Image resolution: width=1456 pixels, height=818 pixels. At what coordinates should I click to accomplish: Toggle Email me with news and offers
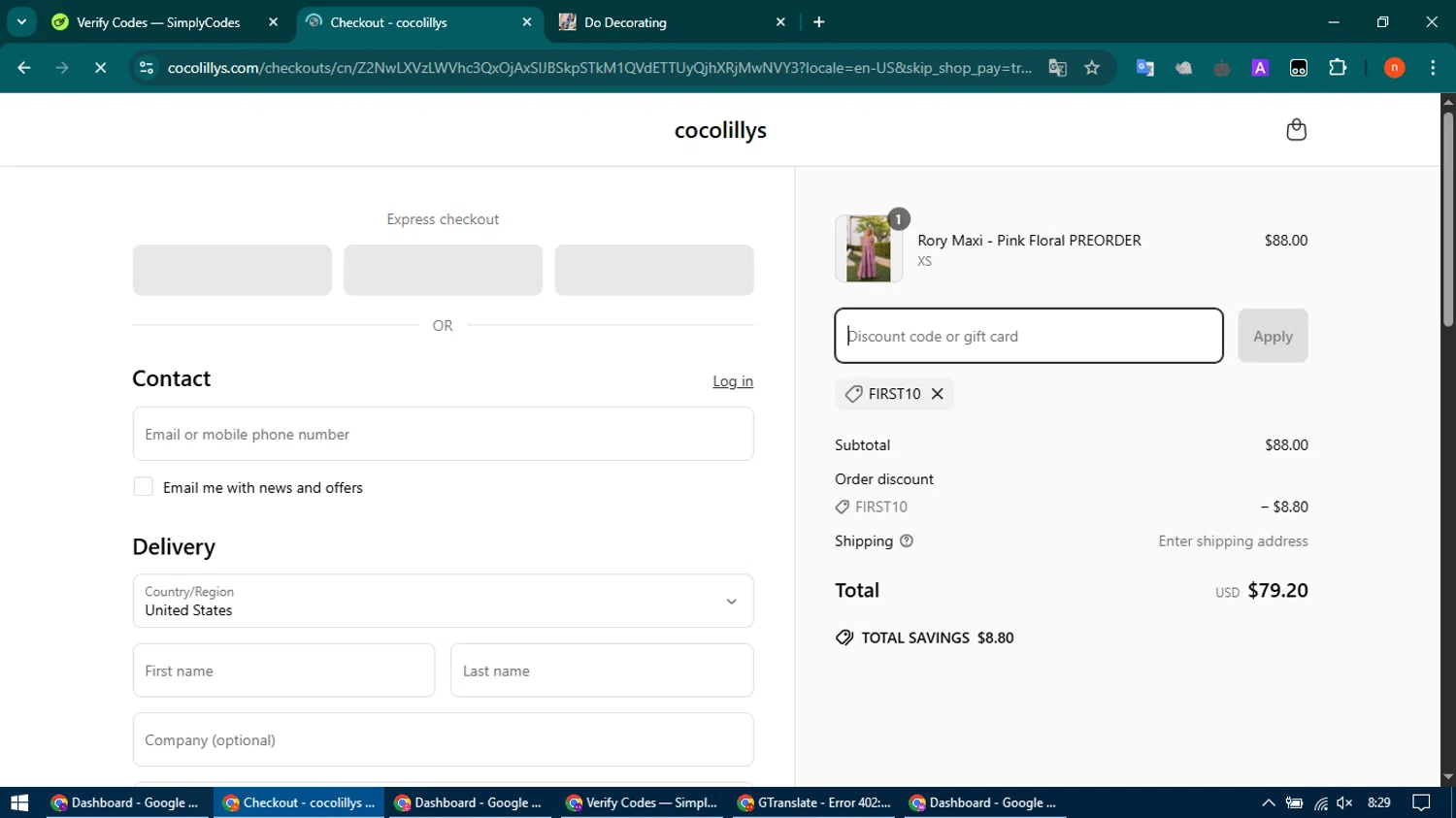tap(143, 487)
